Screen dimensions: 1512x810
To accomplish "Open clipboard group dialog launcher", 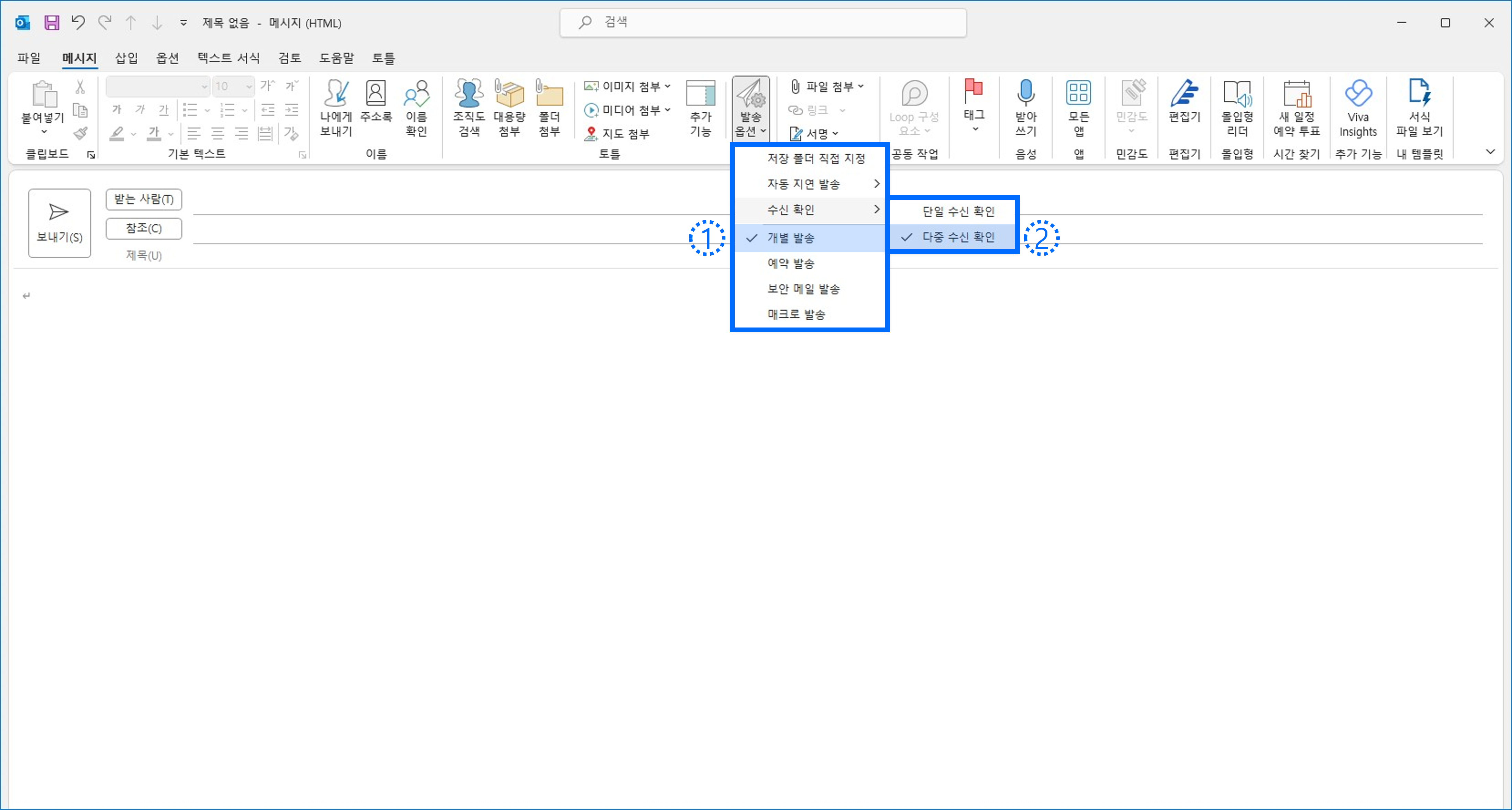I will coord(91,154).
